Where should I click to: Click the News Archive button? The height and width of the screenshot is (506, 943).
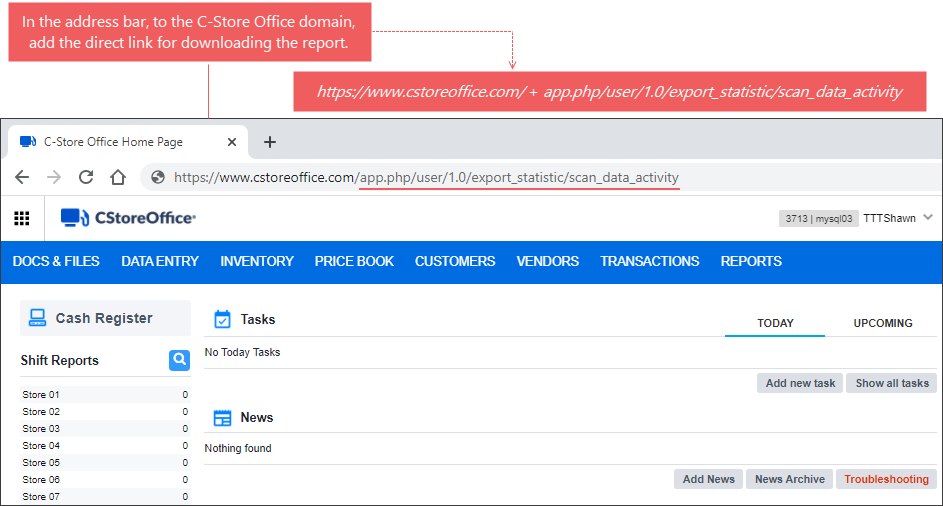click(x=789, y=479)
